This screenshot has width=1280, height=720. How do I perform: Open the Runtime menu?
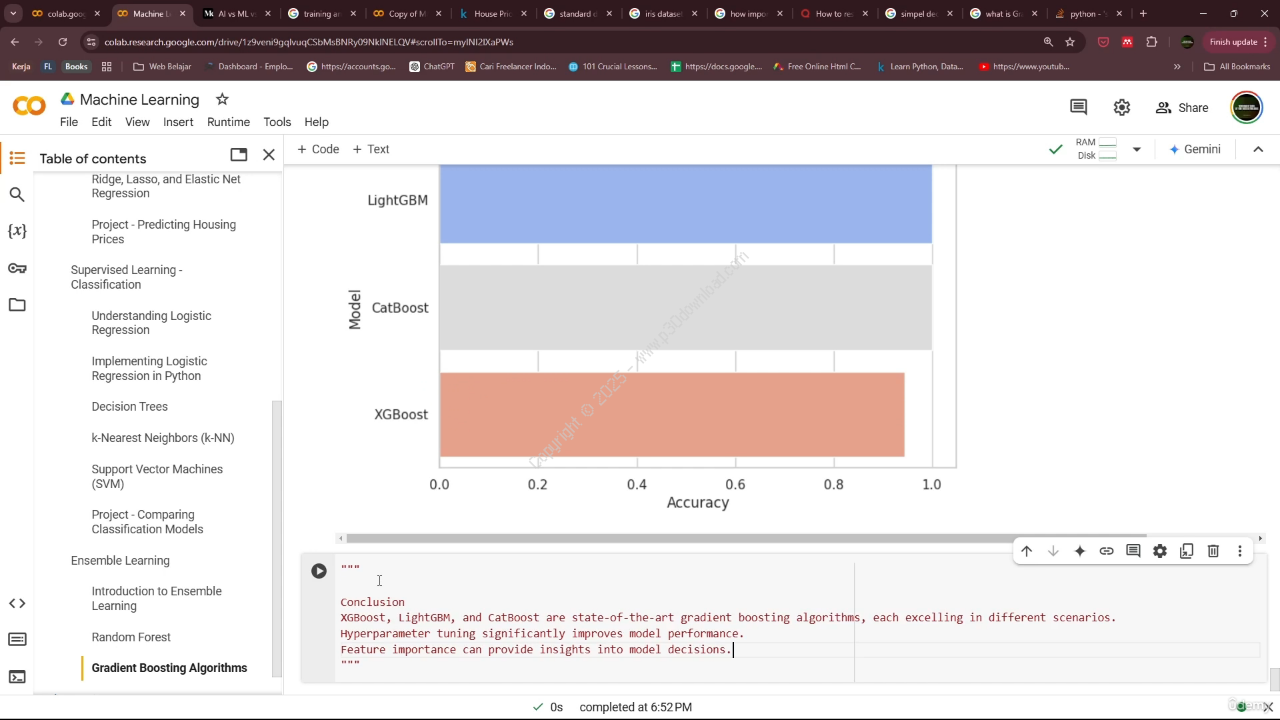[x=228, y=122]
